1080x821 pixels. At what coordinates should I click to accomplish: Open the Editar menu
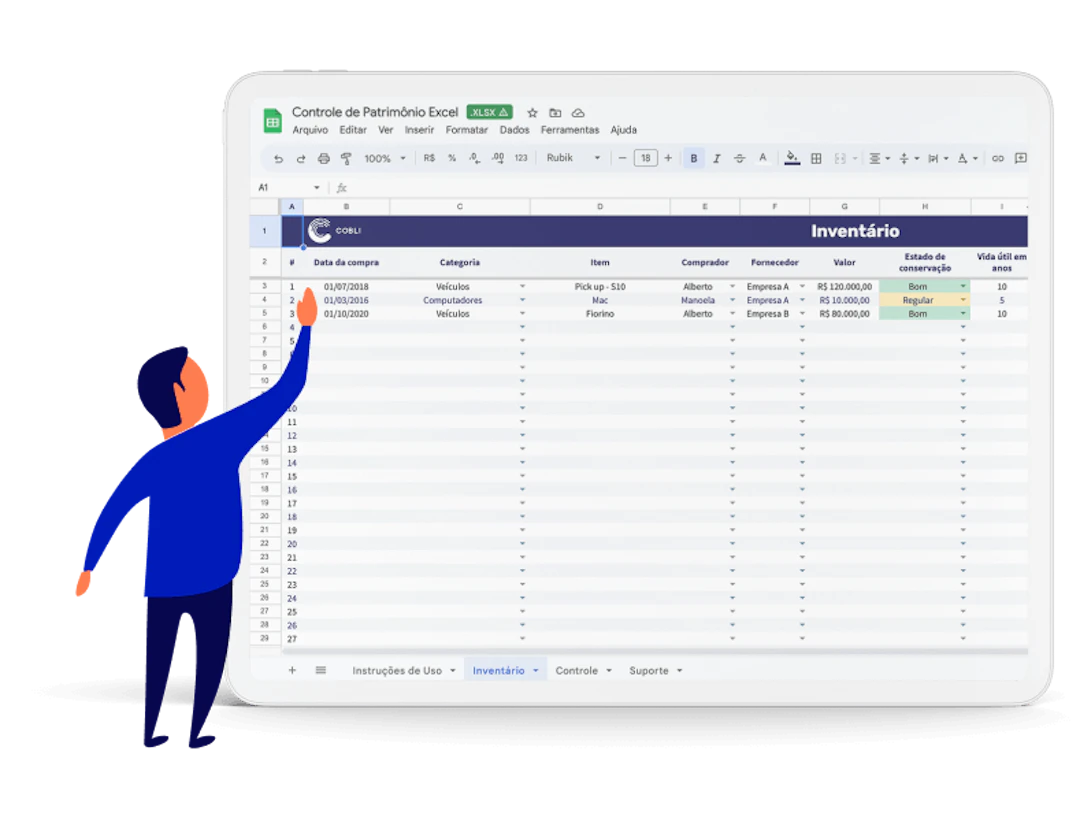353,130
